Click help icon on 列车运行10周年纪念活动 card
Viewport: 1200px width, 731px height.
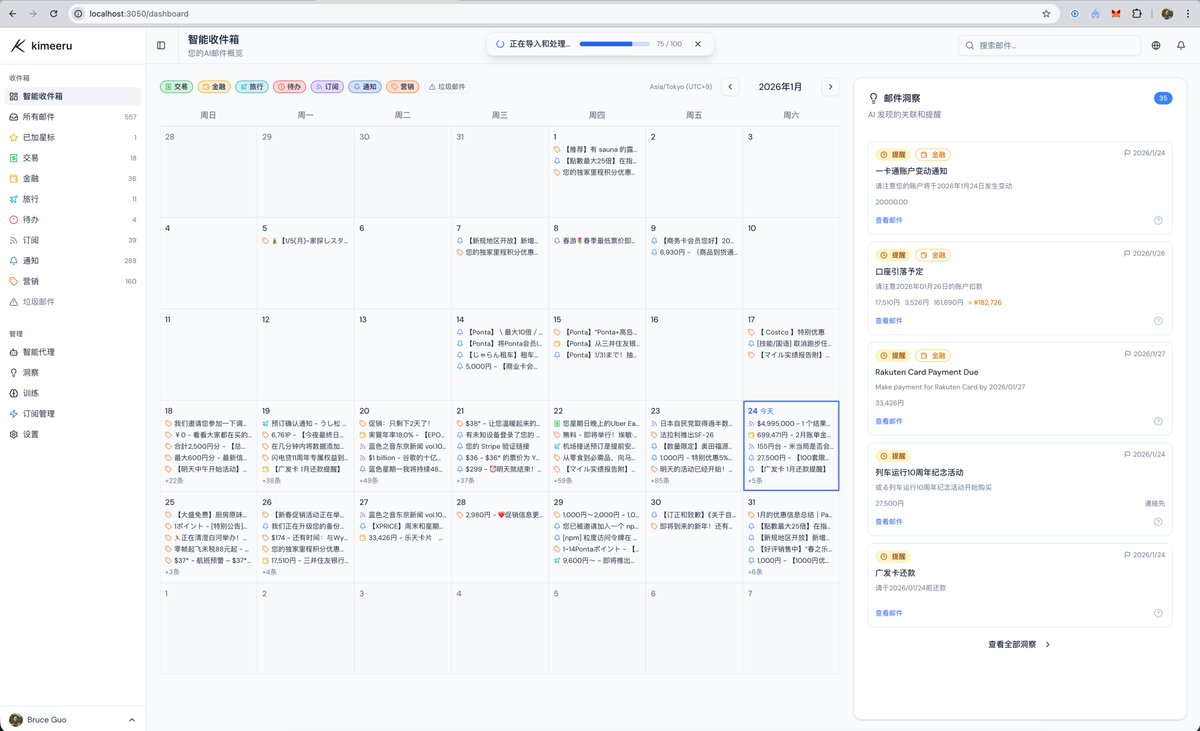(x=1158, y=521)
